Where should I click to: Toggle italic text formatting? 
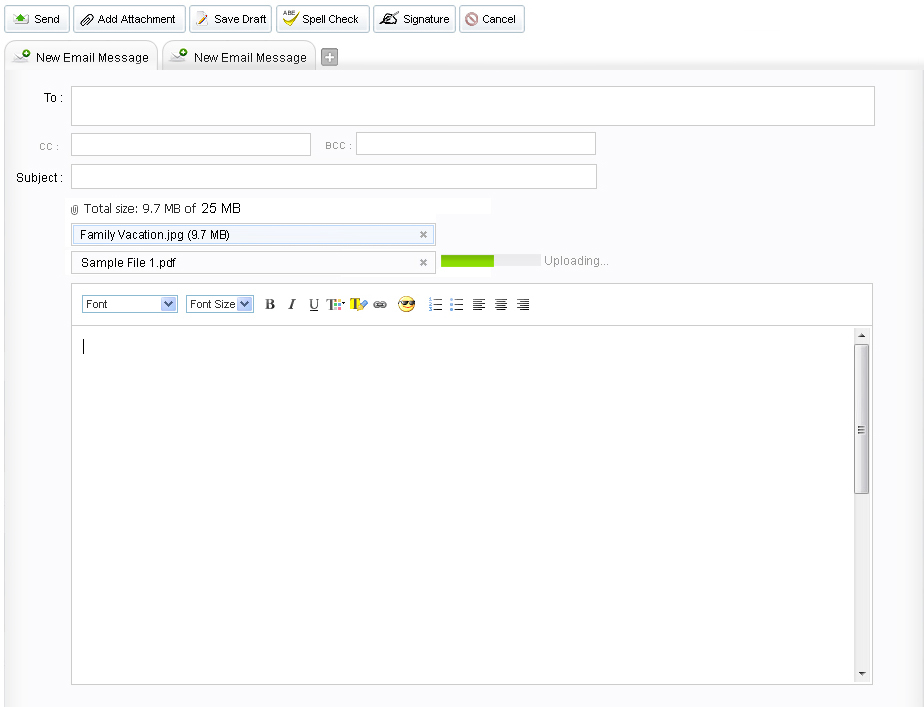click(292, 305)
